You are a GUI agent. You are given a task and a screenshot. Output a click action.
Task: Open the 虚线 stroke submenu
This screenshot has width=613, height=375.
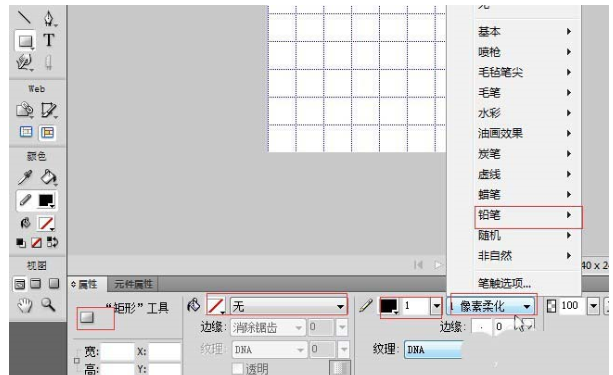point(527,174)
